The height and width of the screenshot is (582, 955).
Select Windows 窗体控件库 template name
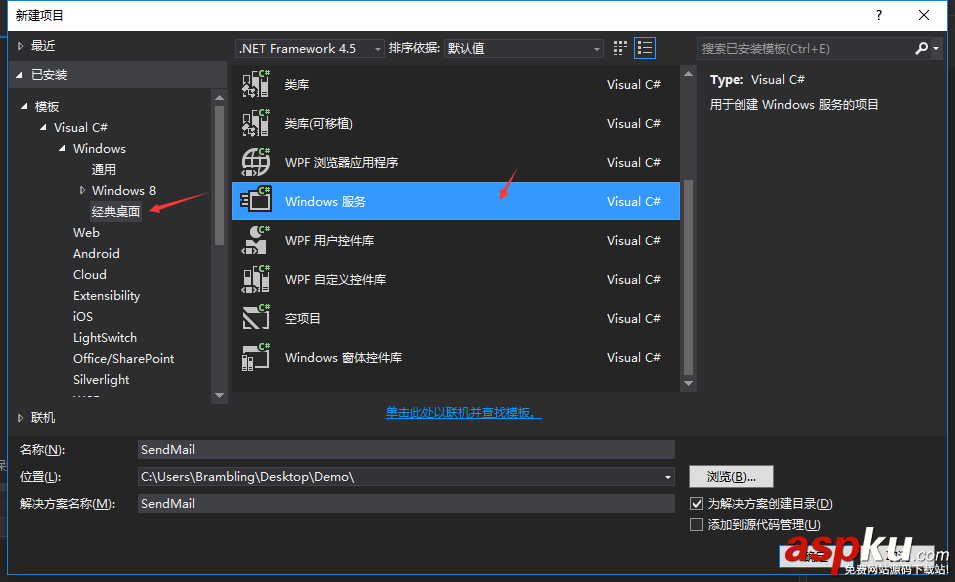[x=344, y=357]
